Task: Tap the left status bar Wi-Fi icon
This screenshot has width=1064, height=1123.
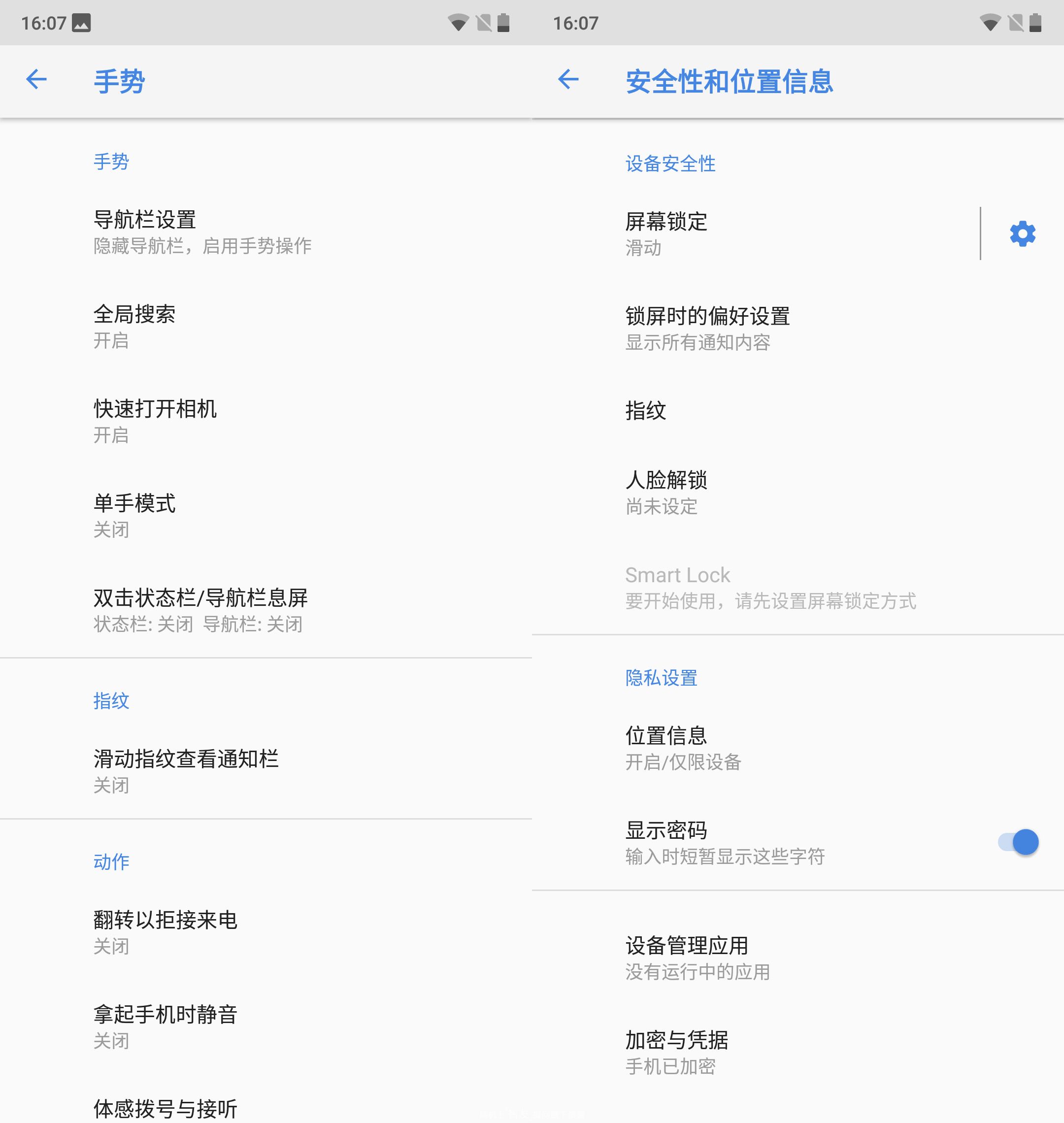Action: click(x=458, y=23)
